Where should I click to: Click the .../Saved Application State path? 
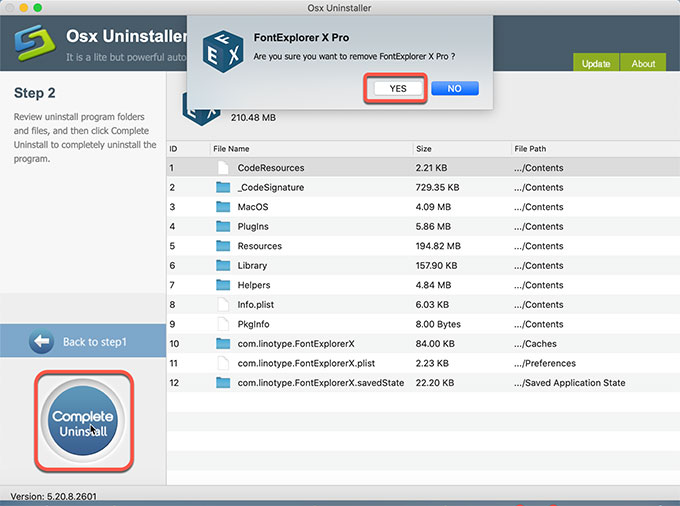pos(569,382)
